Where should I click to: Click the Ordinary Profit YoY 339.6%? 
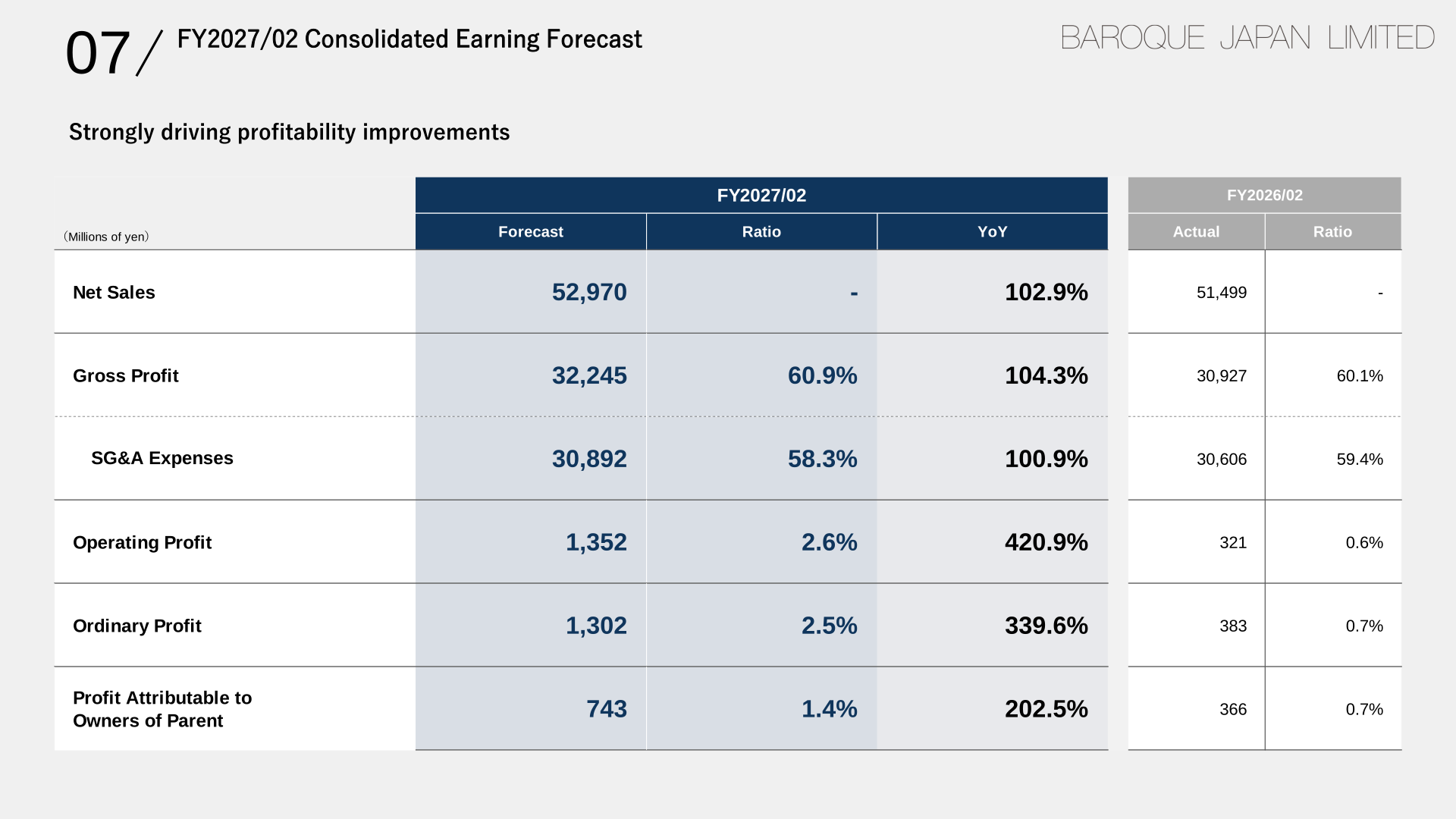point(1046,626)
